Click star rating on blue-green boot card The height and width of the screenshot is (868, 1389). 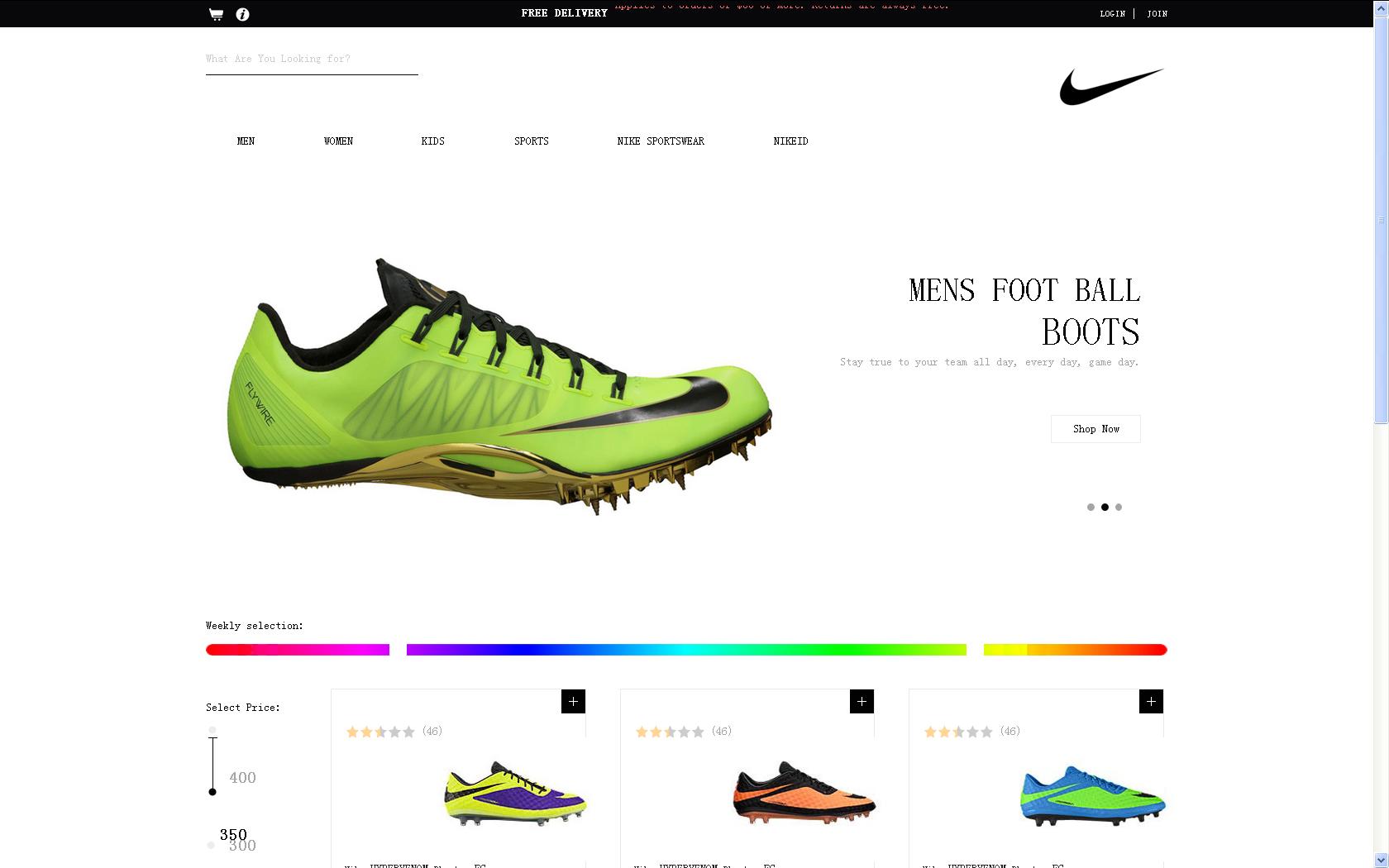click(x=958, y=732)
